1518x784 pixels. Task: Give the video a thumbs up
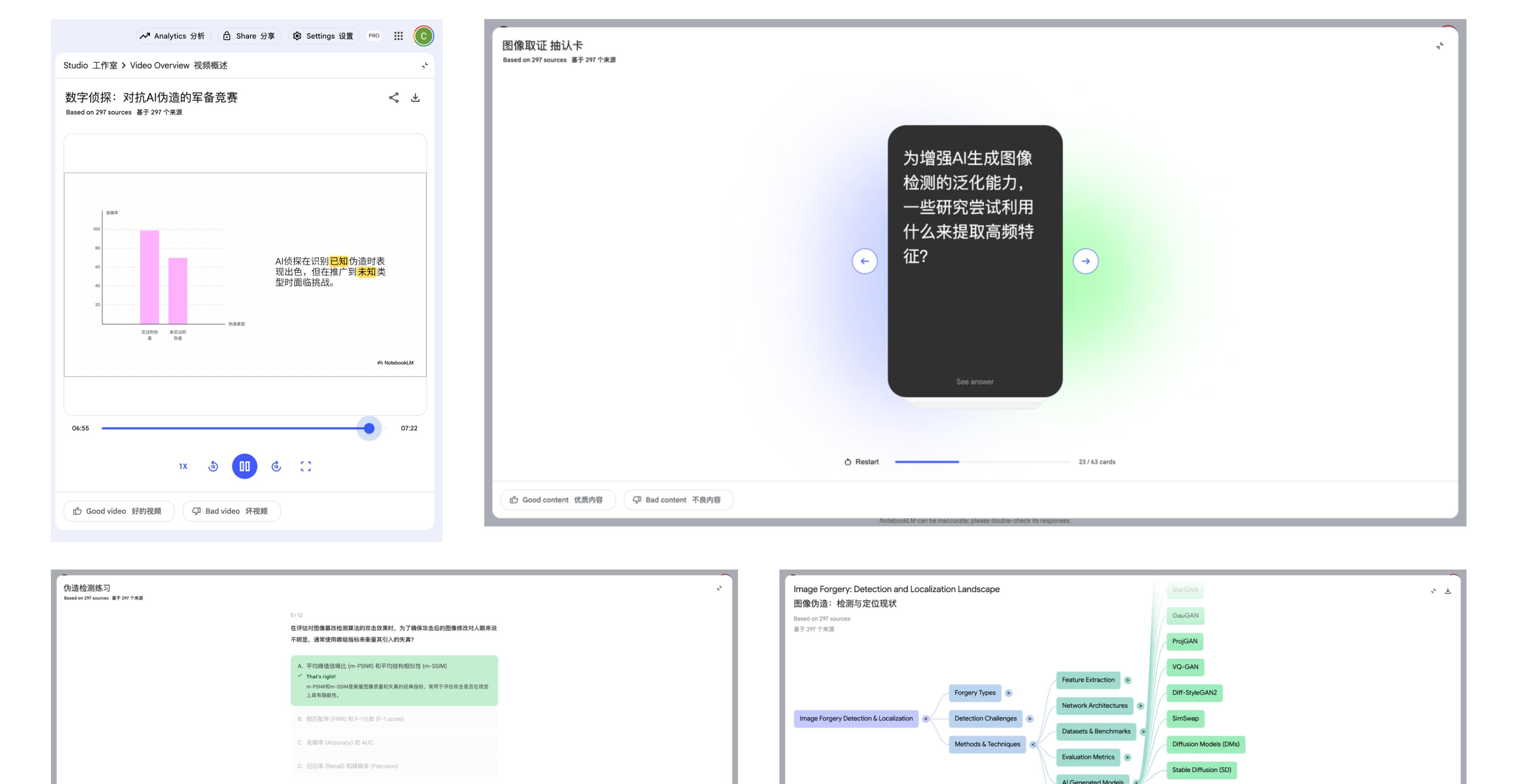click(x=118, y=511)
